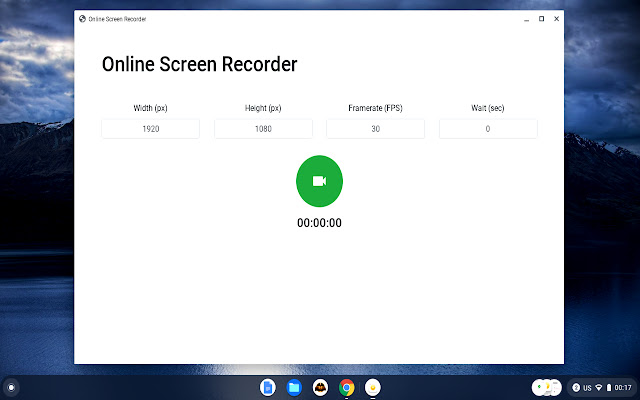Open the ChromeOS launcher button
This screenshot has height=400, width=640.
[x=11, y=387]
